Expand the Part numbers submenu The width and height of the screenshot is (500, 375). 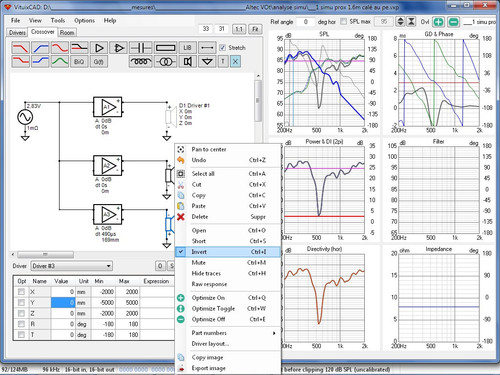click(x=228, y=333)
